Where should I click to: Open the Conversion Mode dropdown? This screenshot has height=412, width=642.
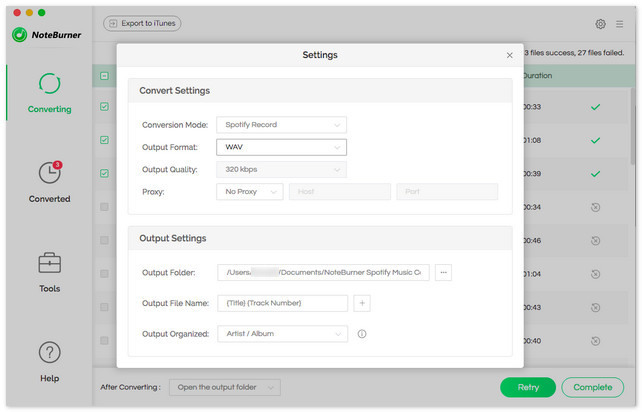coord(281,125)
